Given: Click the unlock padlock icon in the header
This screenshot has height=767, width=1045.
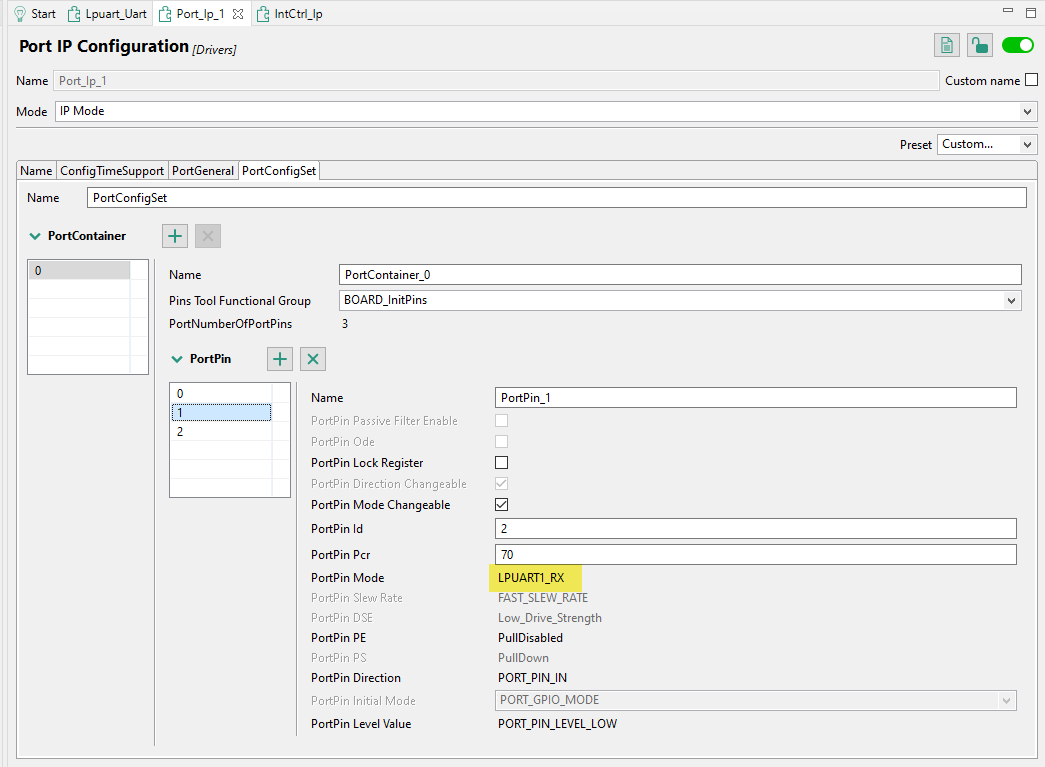Looking at the screenshot, I should 980,45.
